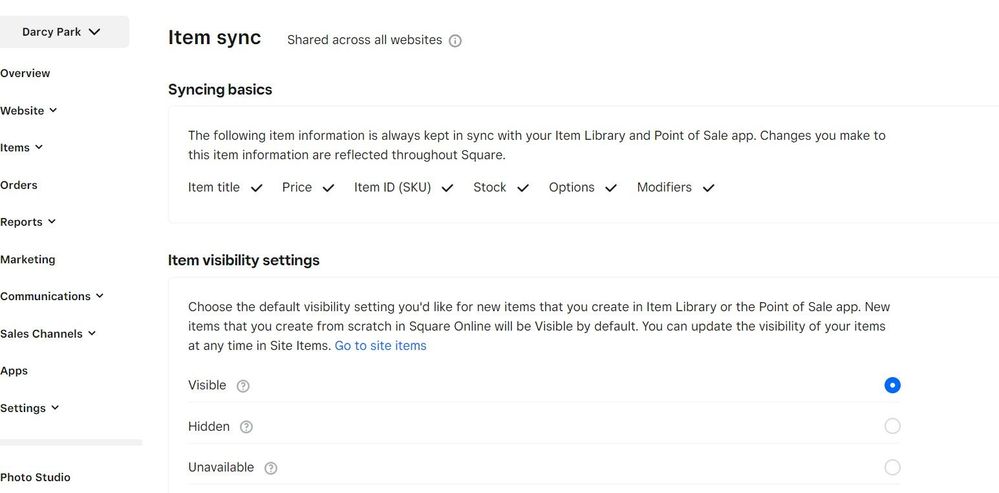
Task: Click the checkmark beside Item ID (SKU)
Action: (x=447, y=188)
